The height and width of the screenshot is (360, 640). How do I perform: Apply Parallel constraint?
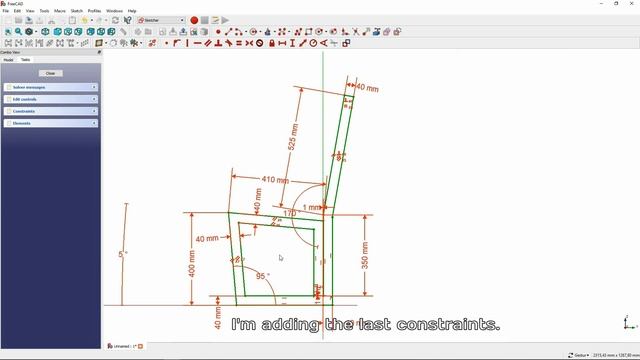pyautogui.click(x=208, y=43)
